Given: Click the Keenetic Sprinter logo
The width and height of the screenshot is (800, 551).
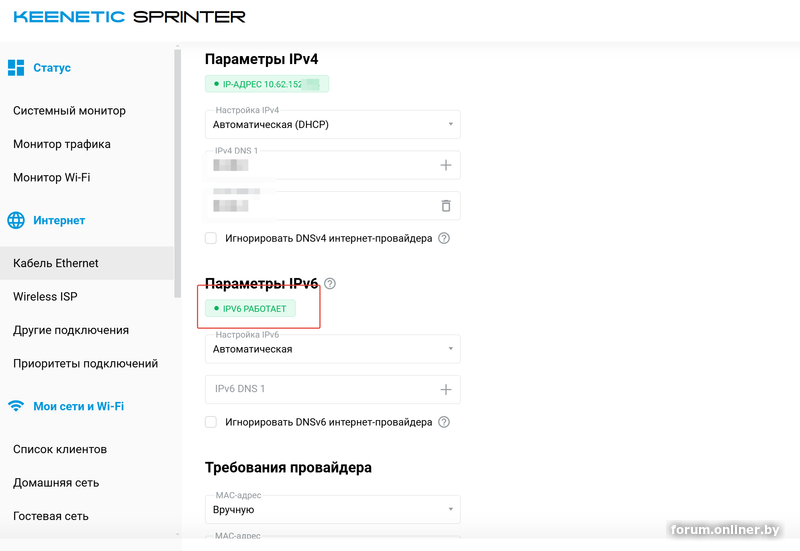Looking at the screenshot, I should (129, 17).
